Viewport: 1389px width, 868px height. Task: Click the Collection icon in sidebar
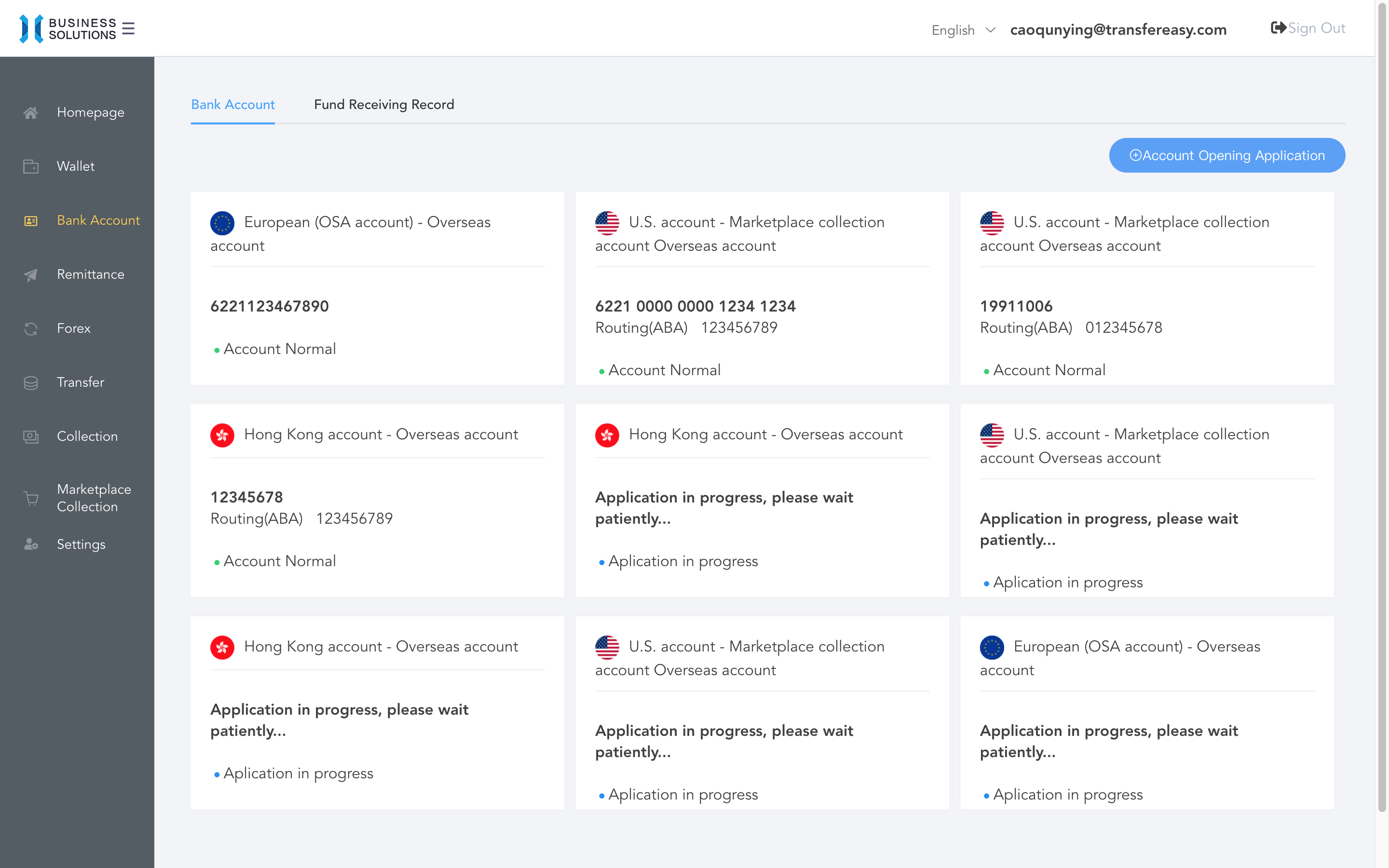click(x=31, y=436)
